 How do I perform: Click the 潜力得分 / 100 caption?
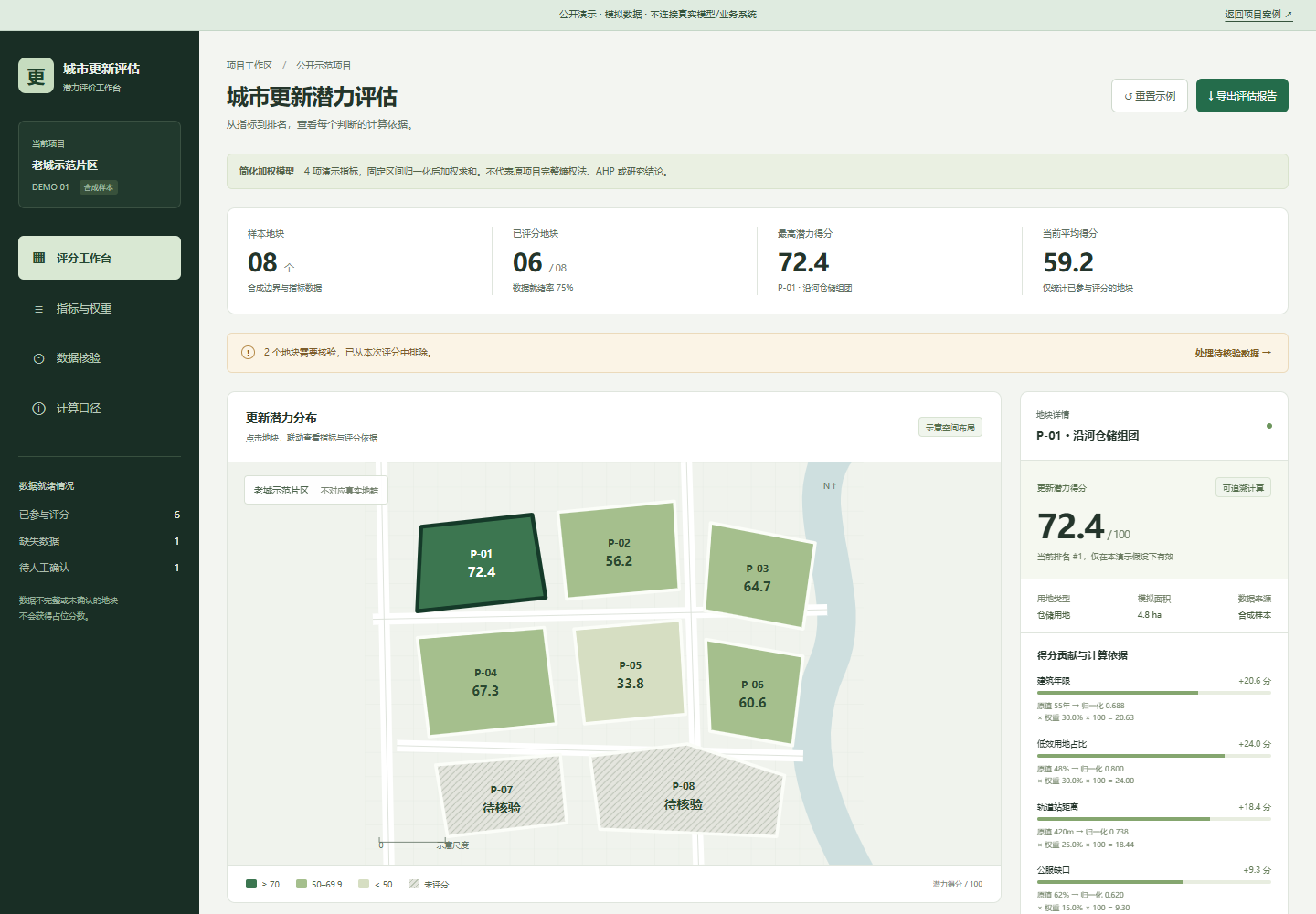pos(958,884)
